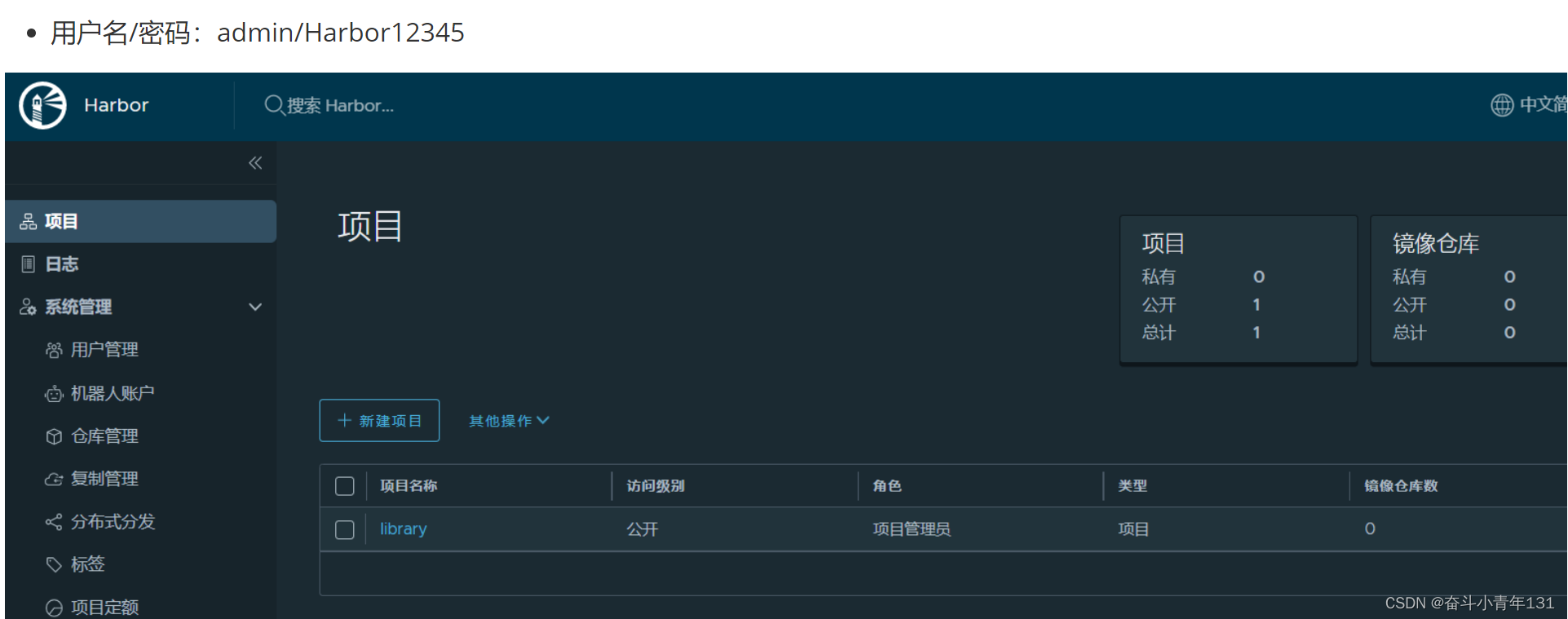
Task: Click the Harbor title text
Action: [x=117, y=105]
